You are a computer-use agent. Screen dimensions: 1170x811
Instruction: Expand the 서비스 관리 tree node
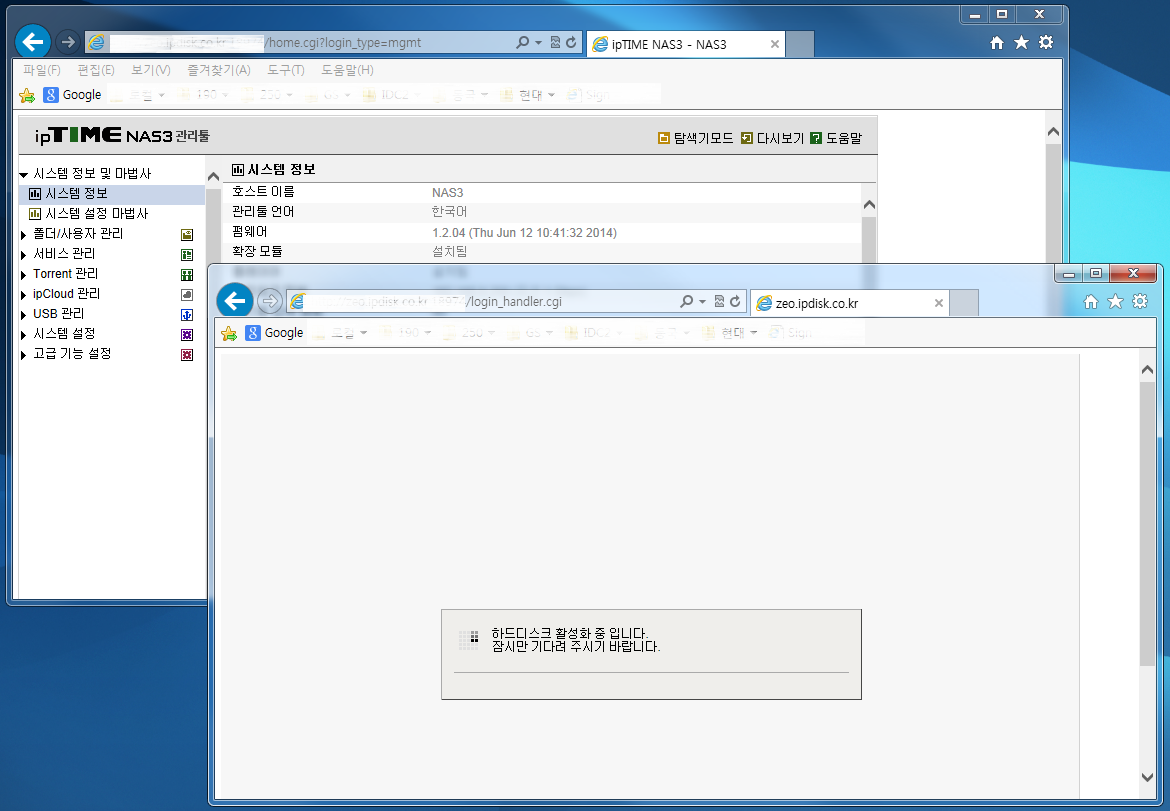point(24,255)
